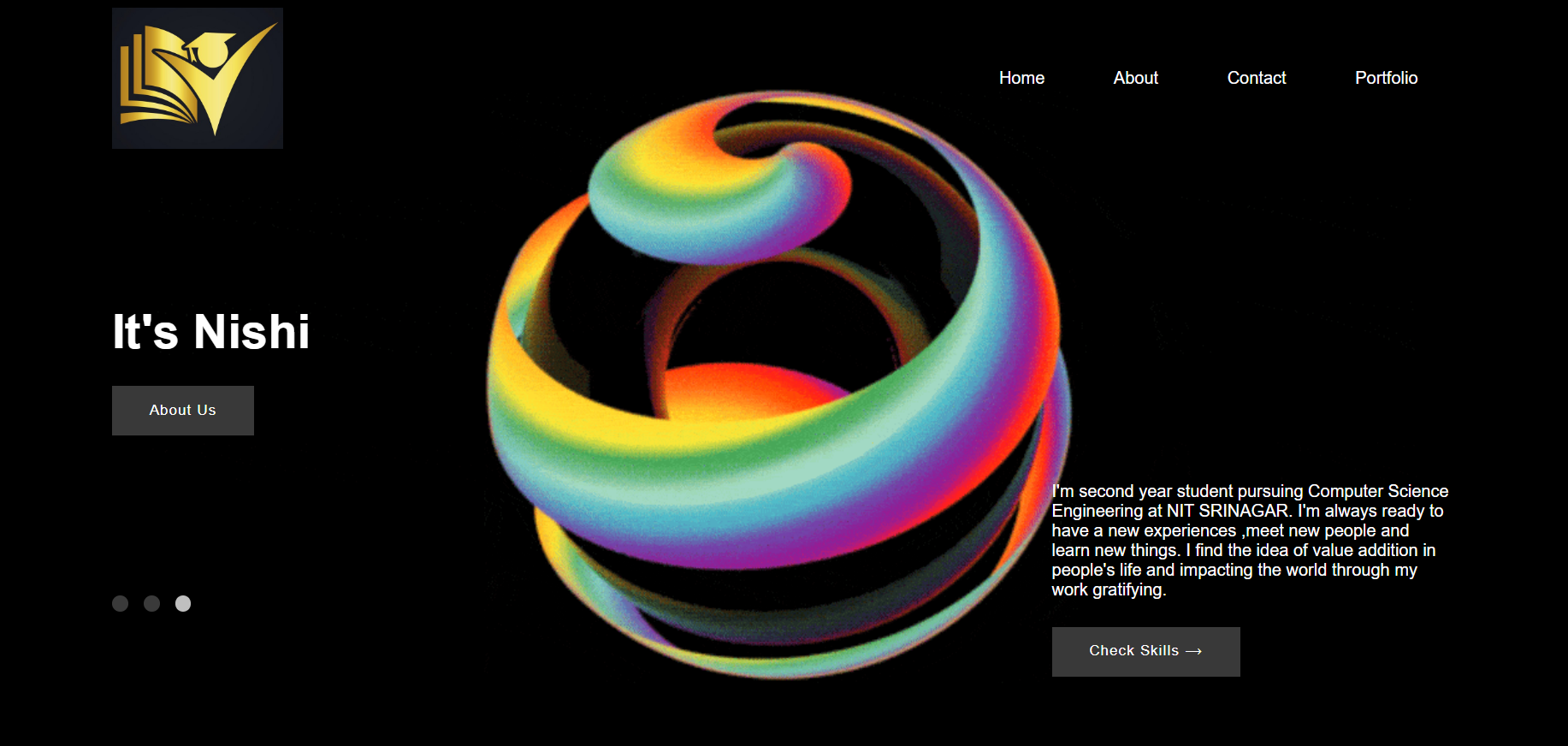Screen dimensions: 1568x746
Task: Go to Home in navigation bar
Action: (x=1021, y=78)
